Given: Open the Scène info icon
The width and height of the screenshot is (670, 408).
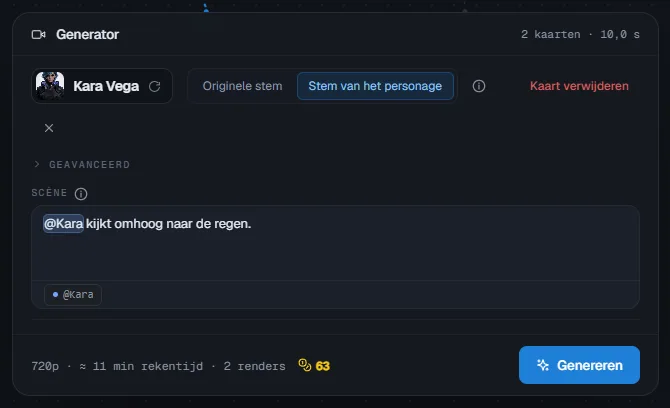Looking at the screenshot, I should click(81, 194).
